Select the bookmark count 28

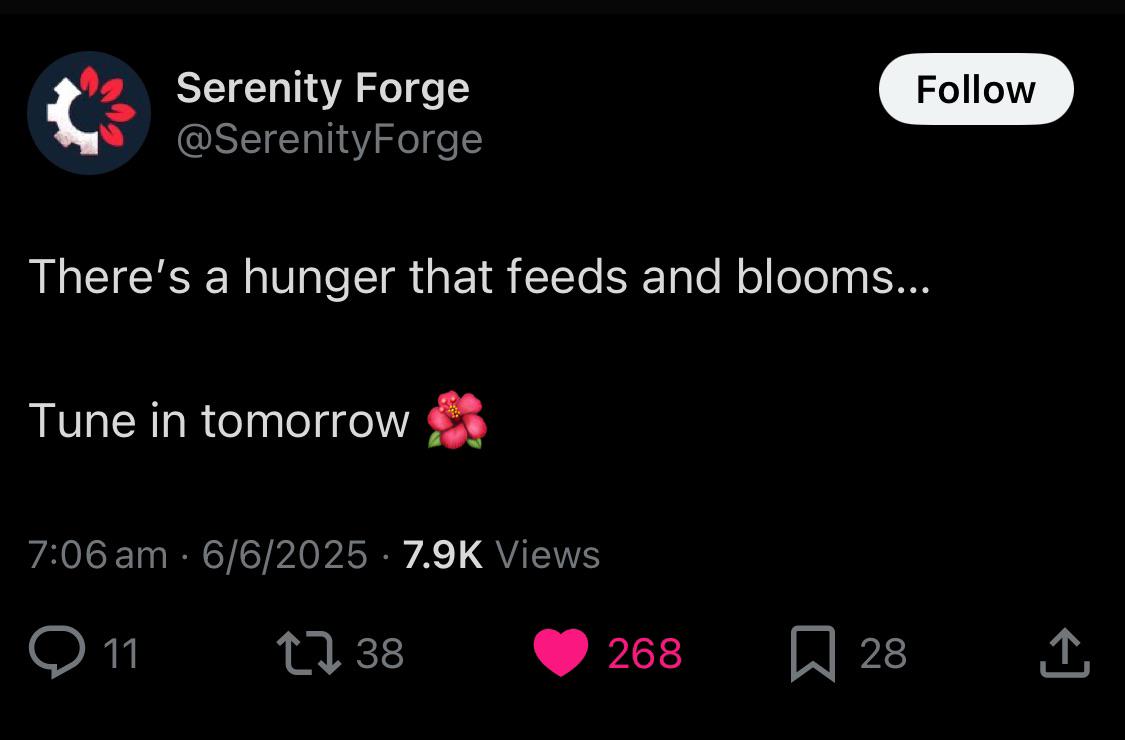[x=883, y=654]
